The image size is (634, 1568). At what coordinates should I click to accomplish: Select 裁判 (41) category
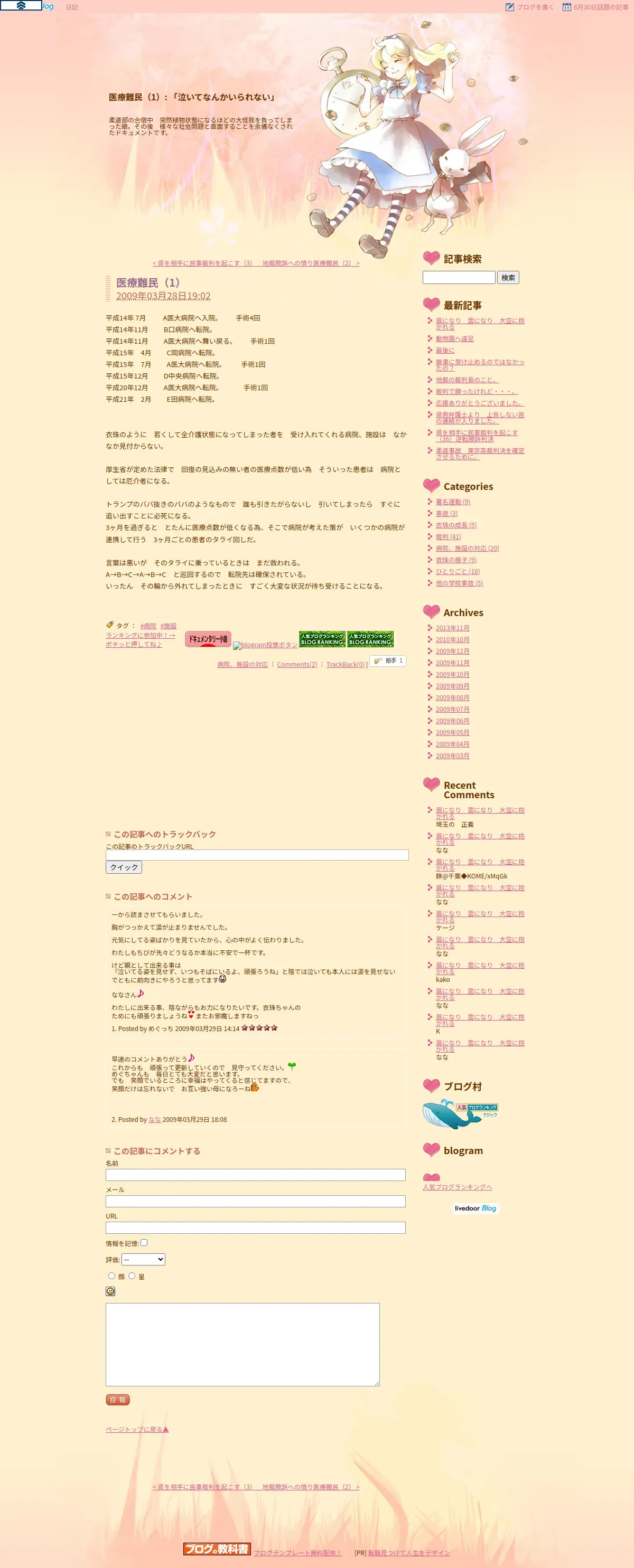(448, 536)
